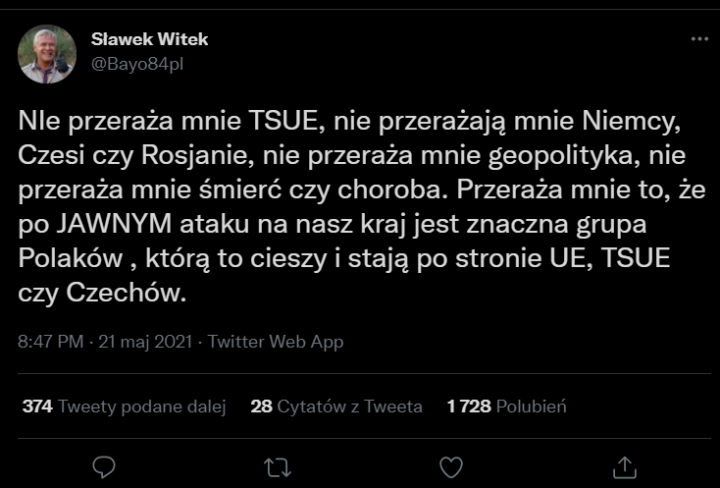The width and height of the screenshot is (720, 488).
Task: Like the tweet with the heart icon
Action: click(x=451, y=467)
